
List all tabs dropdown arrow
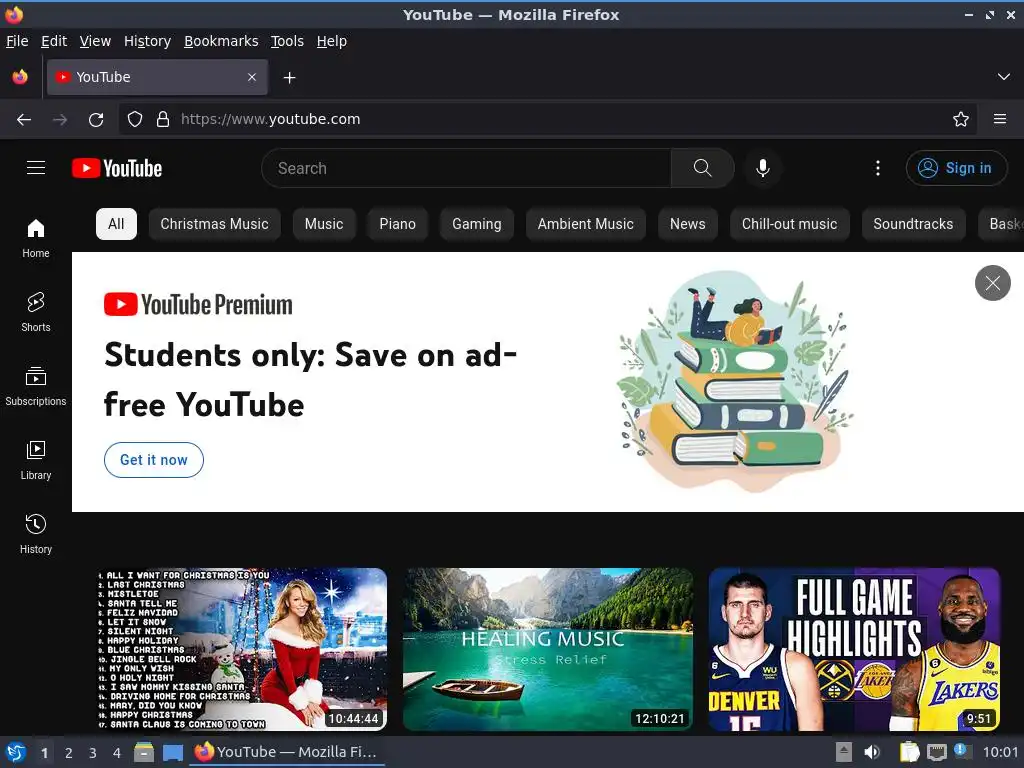click(1004, 77)
